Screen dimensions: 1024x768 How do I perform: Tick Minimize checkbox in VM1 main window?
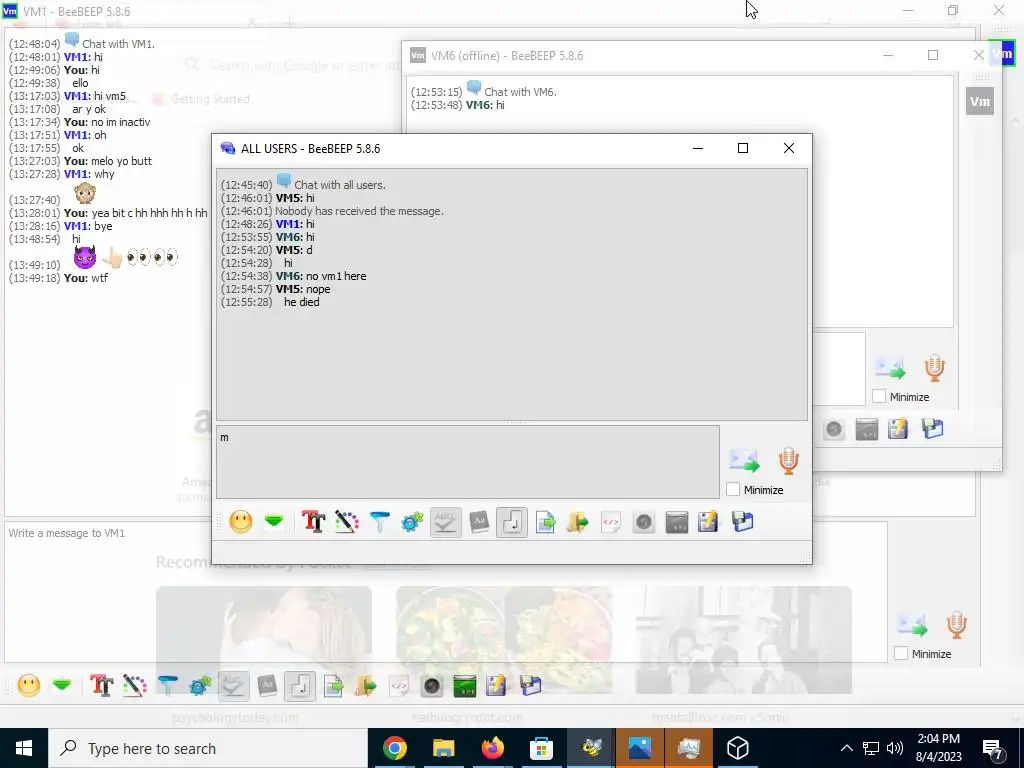coord(901,654)
